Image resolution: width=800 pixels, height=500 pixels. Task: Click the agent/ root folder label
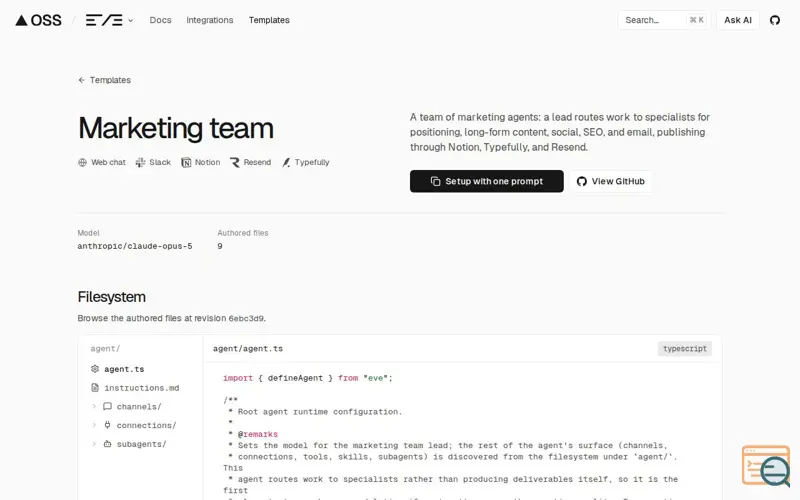(x=105, y=348)
